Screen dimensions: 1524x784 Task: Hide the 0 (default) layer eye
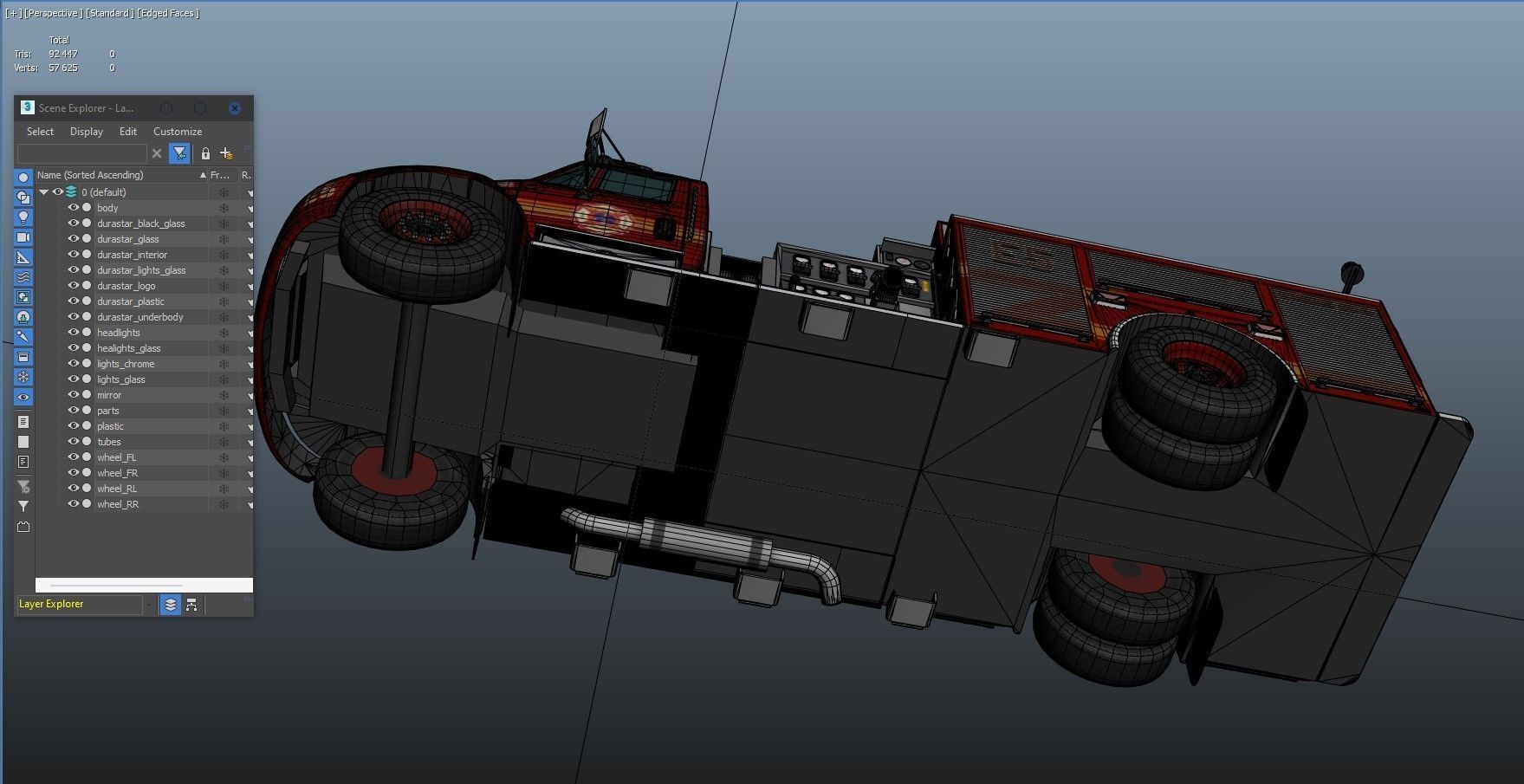click(58, 192)
